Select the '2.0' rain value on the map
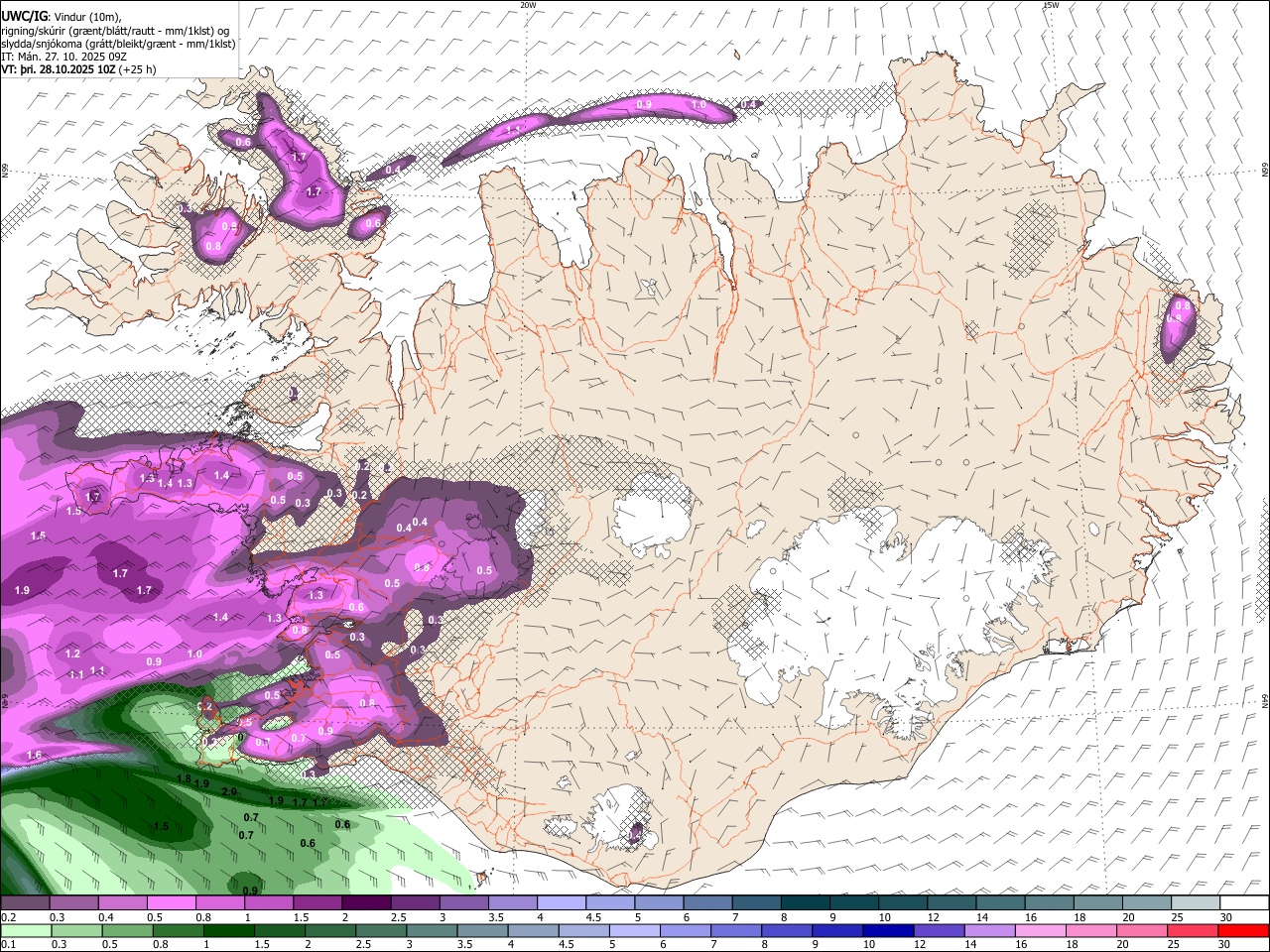Image resolution: width=1270 pixels, height=952 pixels. pyautogui.click(x=229, y=791)
